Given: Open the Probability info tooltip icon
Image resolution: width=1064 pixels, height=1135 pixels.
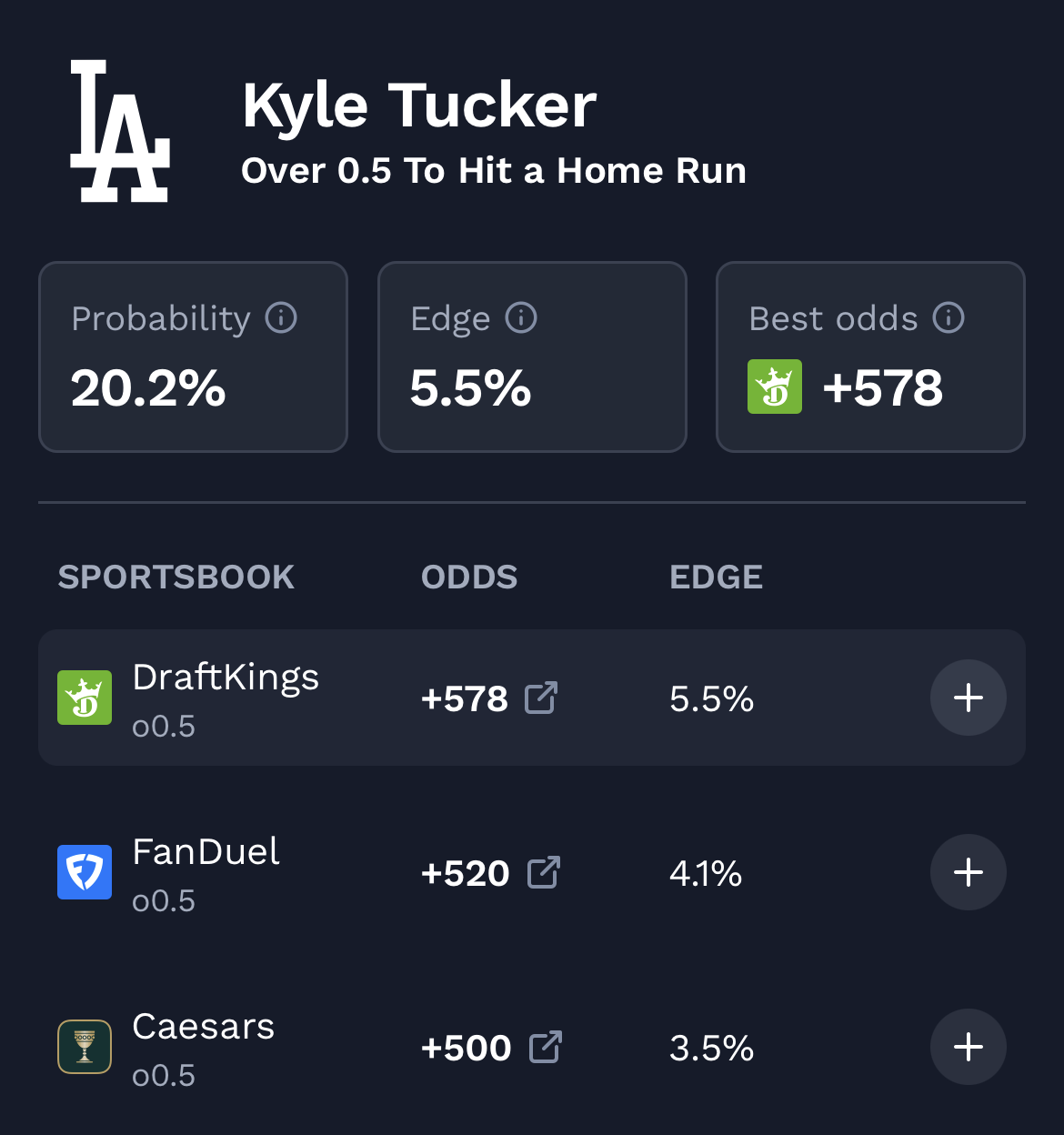Looking at the screenshot, I should tap(281, 318).
